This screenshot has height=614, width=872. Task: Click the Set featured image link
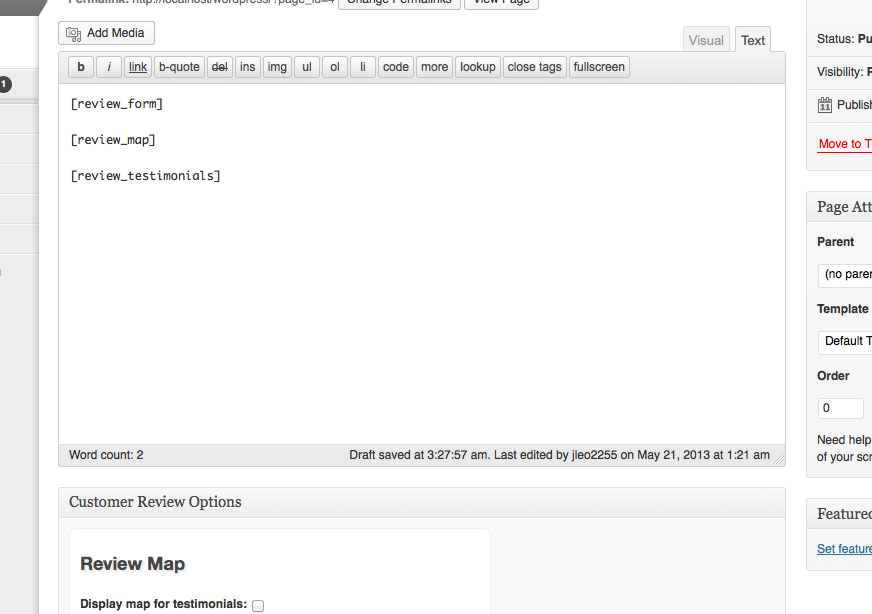tap(844, 549)
